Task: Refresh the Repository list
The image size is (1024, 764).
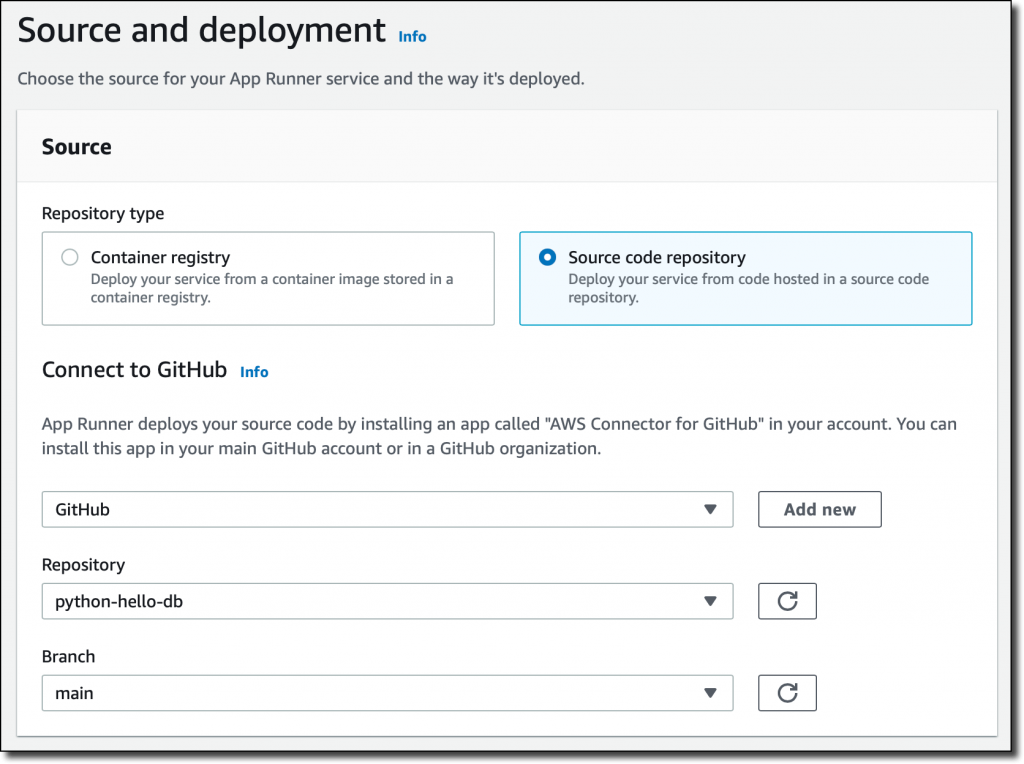Action: [787, 601]
